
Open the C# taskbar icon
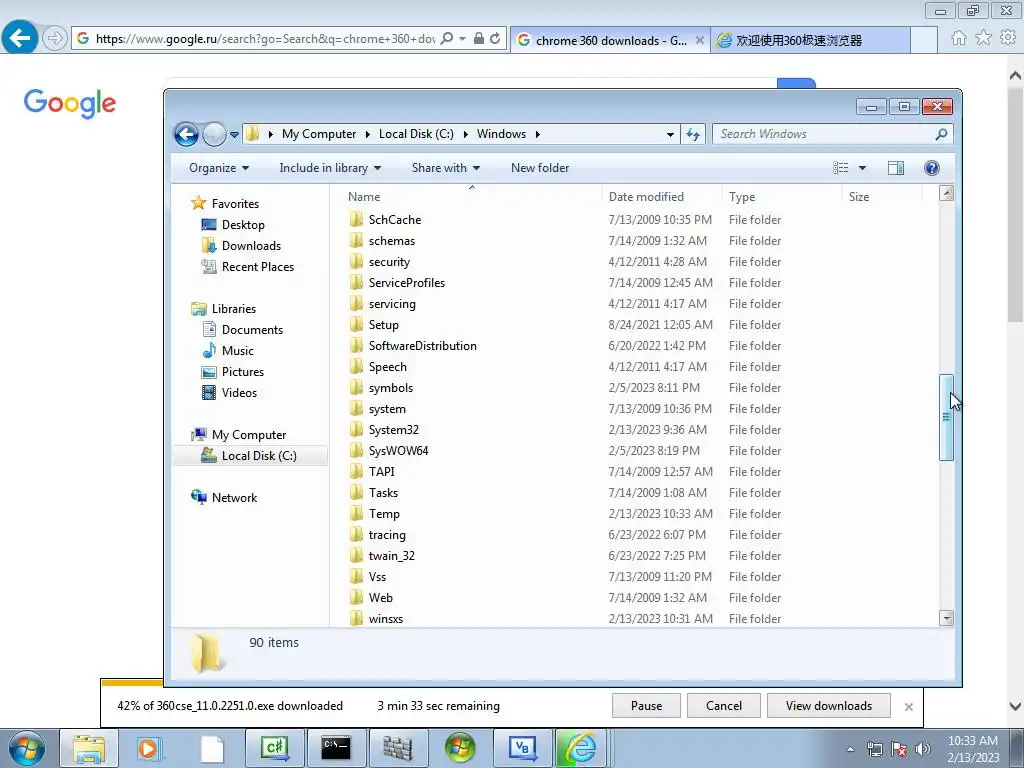[x=274, y=748]
